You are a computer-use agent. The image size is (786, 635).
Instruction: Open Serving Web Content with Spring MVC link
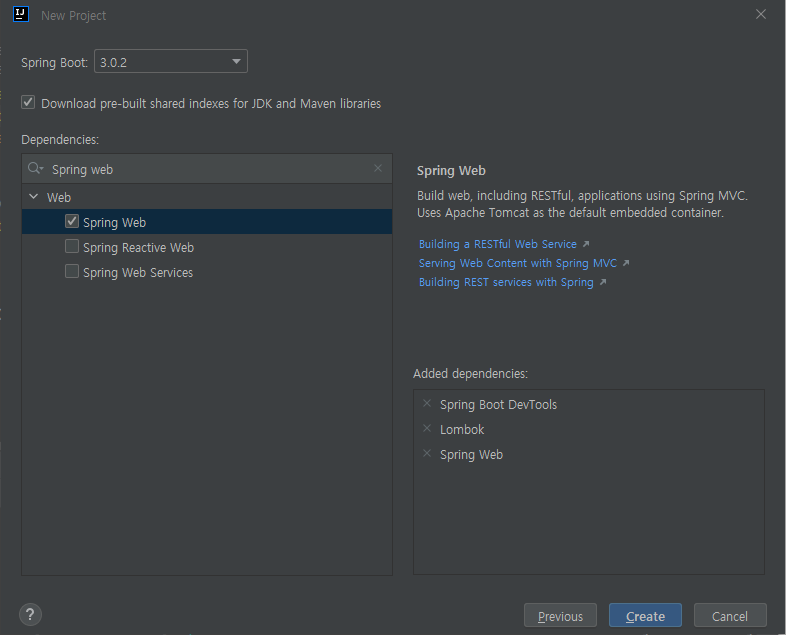coord(518,263)
